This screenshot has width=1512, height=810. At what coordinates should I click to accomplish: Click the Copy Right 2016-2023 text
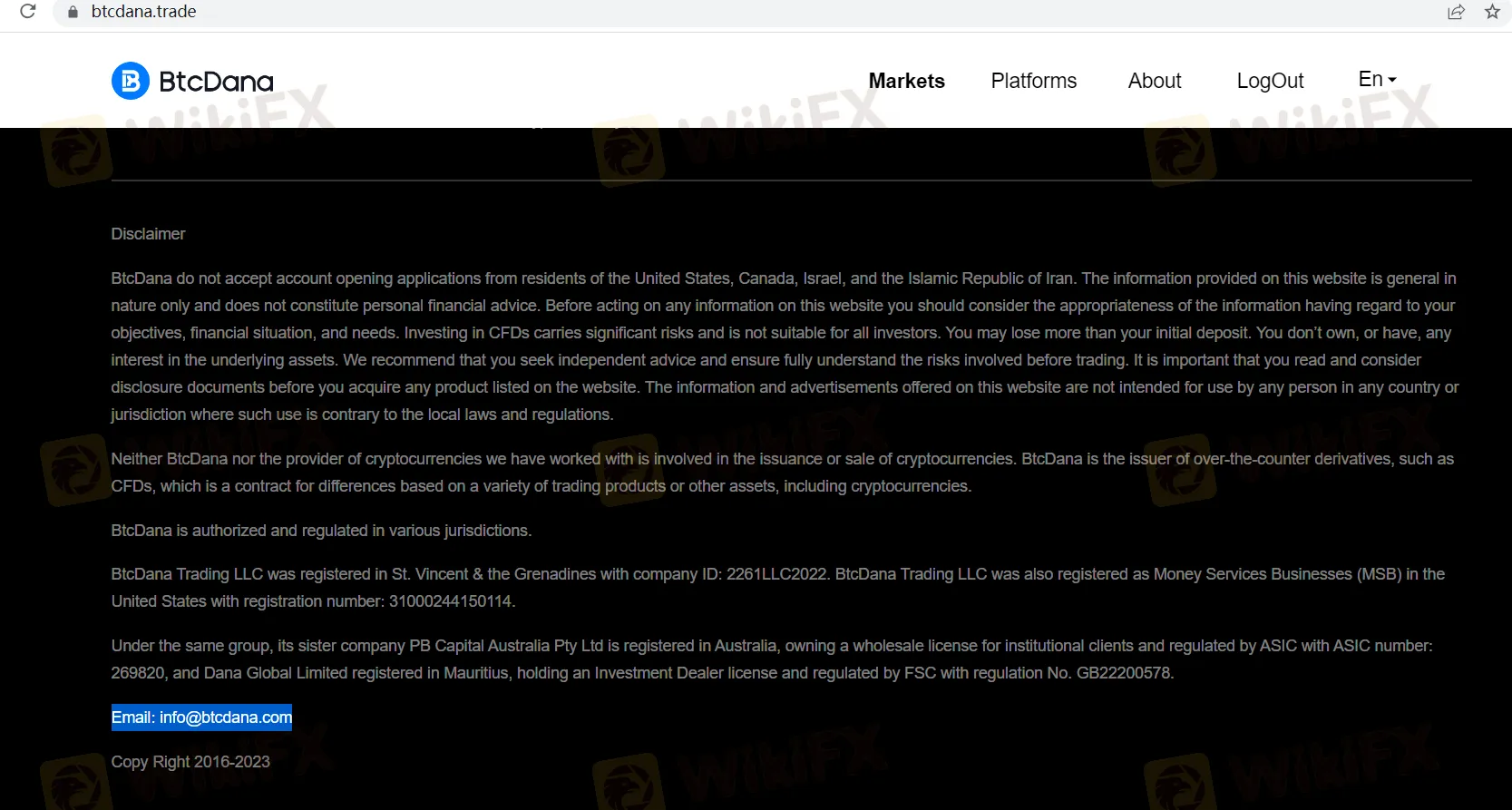click(x=190, y=762)
